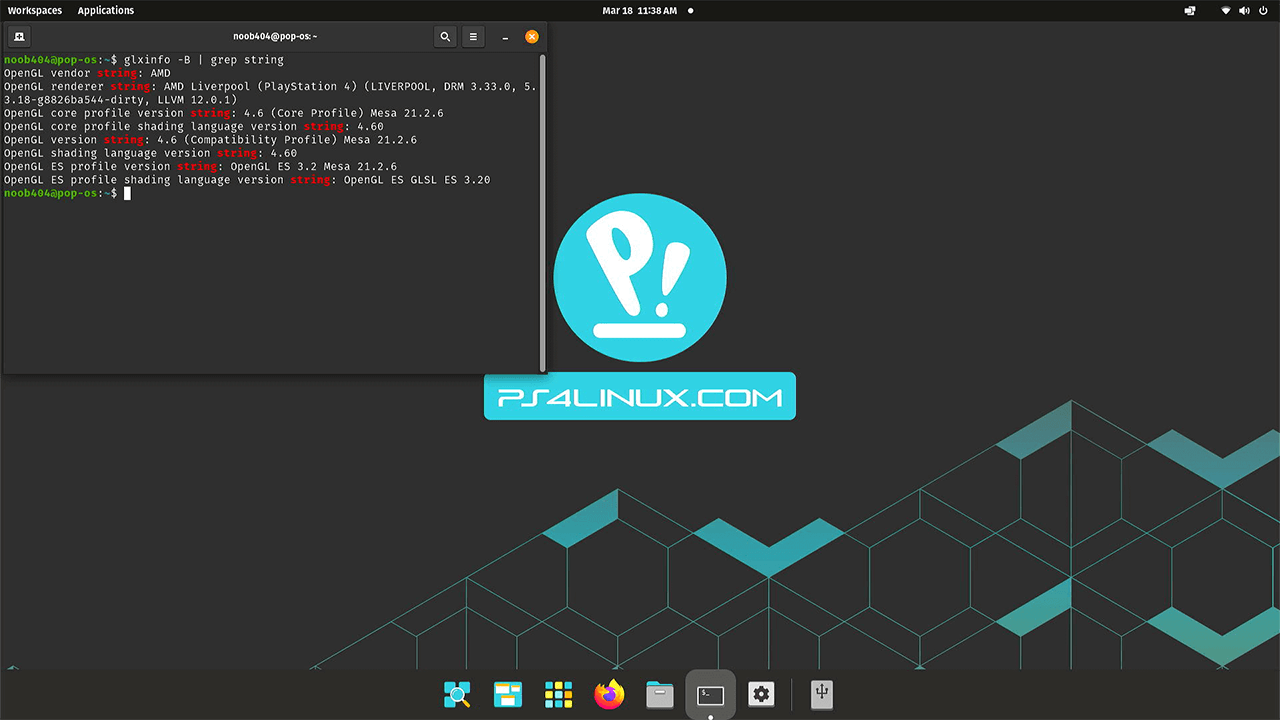Image resolution: width=1280 pixels, height=720 pixels.
Task: Click the 'OpenGL ES GLSL ES 3.20' line
Action: (247, 180)
